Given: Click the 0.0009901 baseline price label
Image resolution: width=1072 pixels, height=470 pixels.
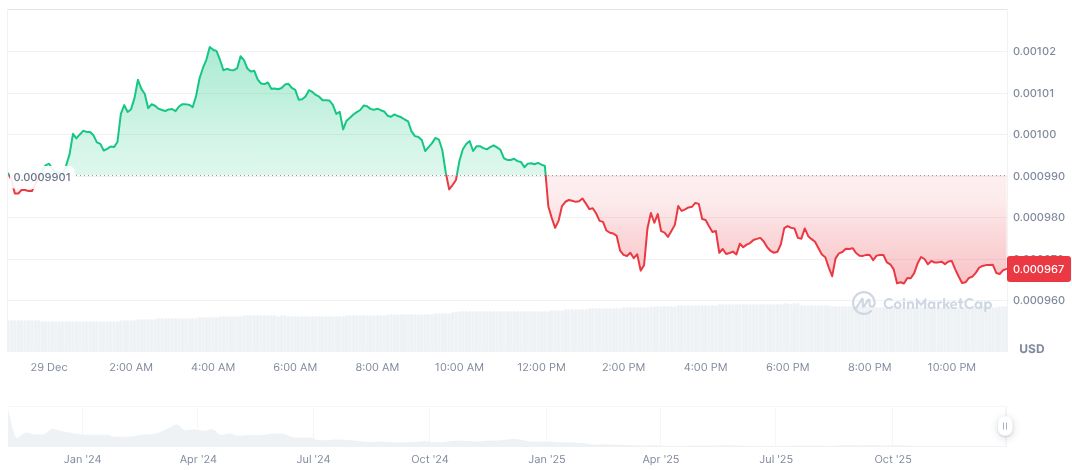Looking at the screenshot, I should [42, 176].
